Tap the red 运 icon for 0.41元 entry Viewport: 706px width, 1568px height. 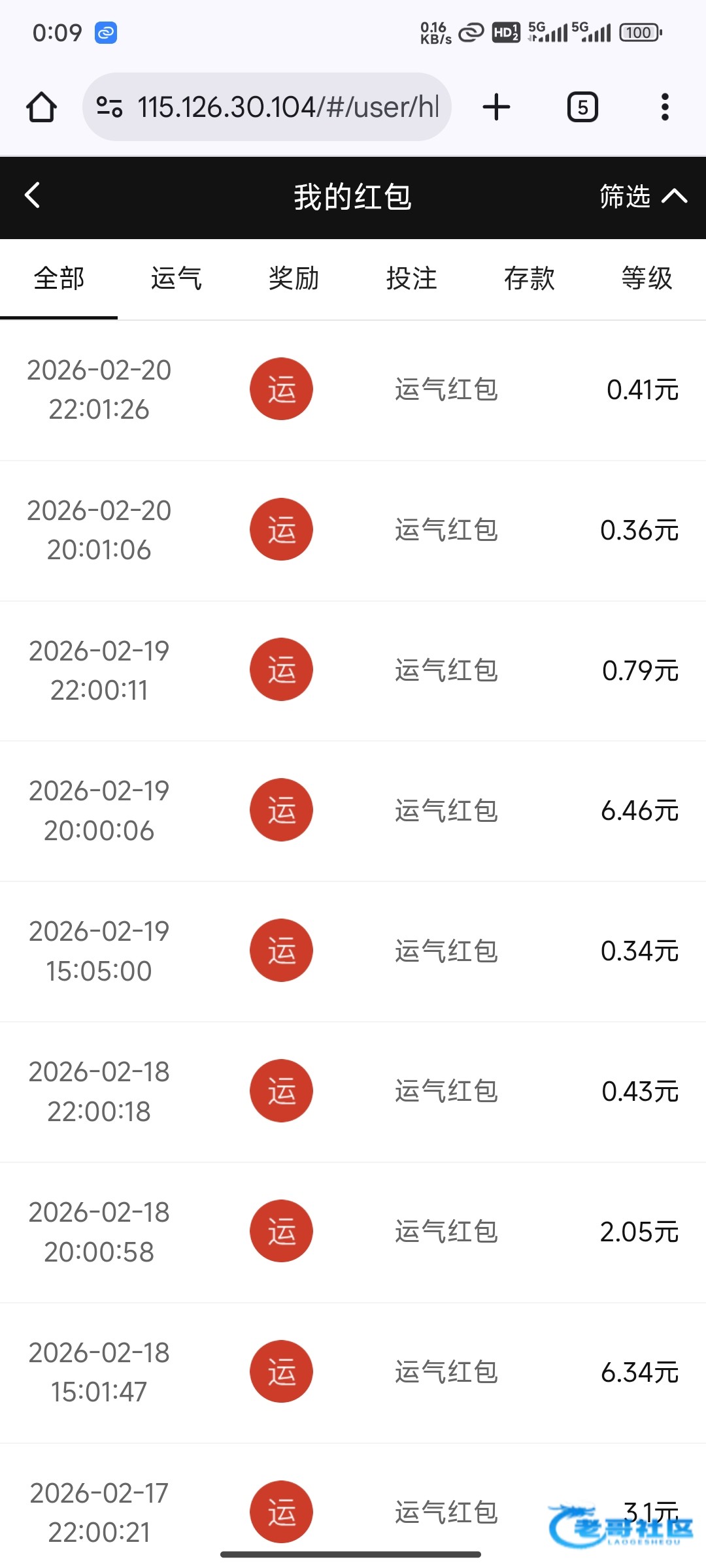coord(281,389)
